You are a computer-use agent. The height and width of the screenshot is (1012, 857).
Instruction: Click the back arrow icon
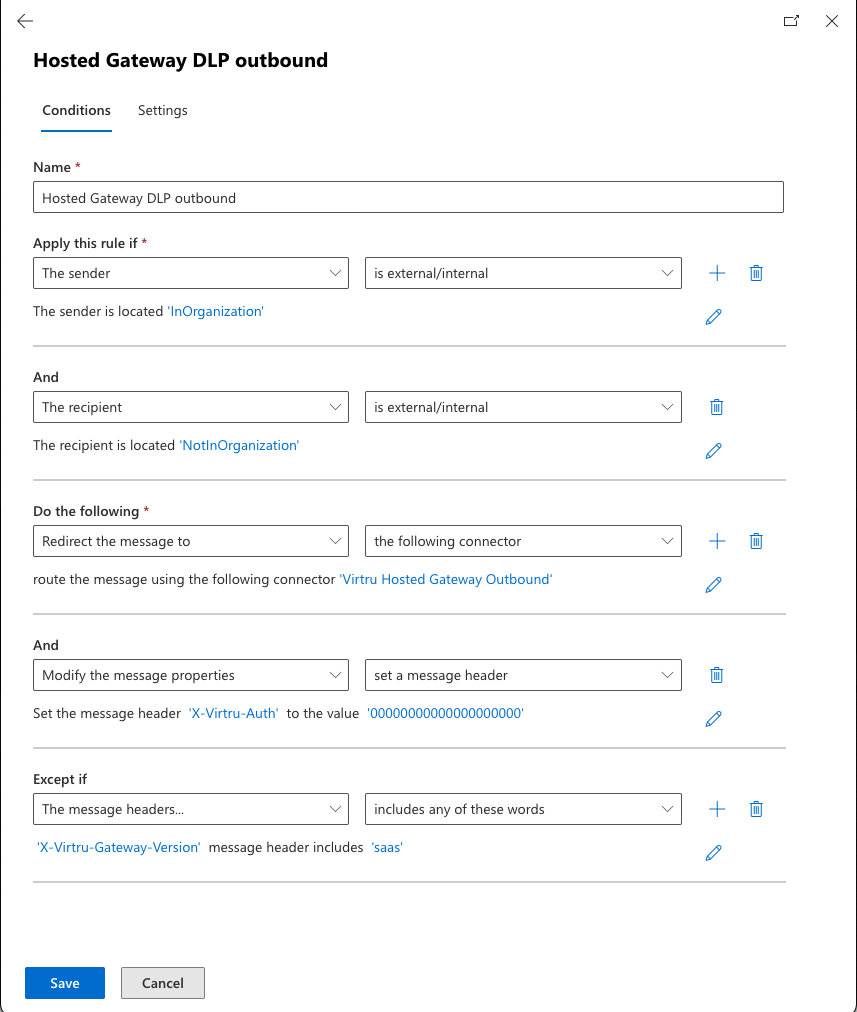coord(25,21)
